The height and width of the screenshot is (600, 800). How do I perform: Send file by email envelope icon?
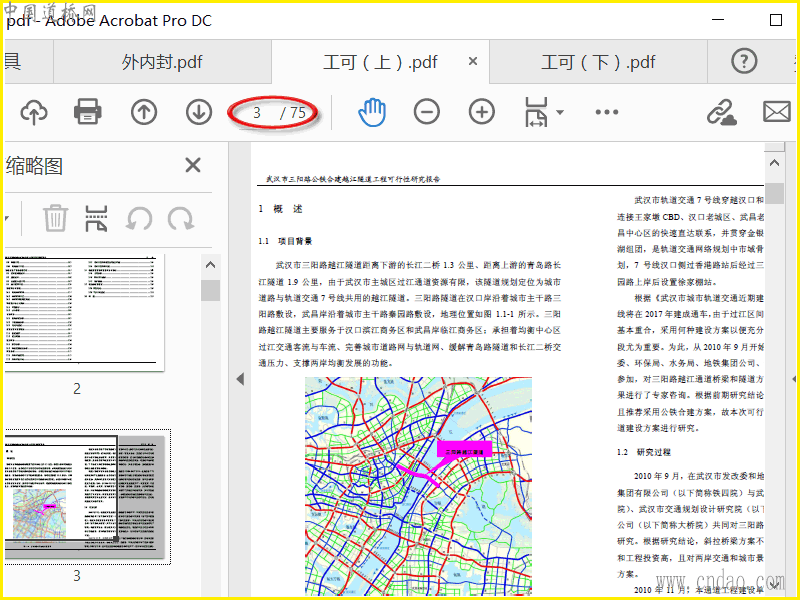pyautogui.click(x=777, y=112)
